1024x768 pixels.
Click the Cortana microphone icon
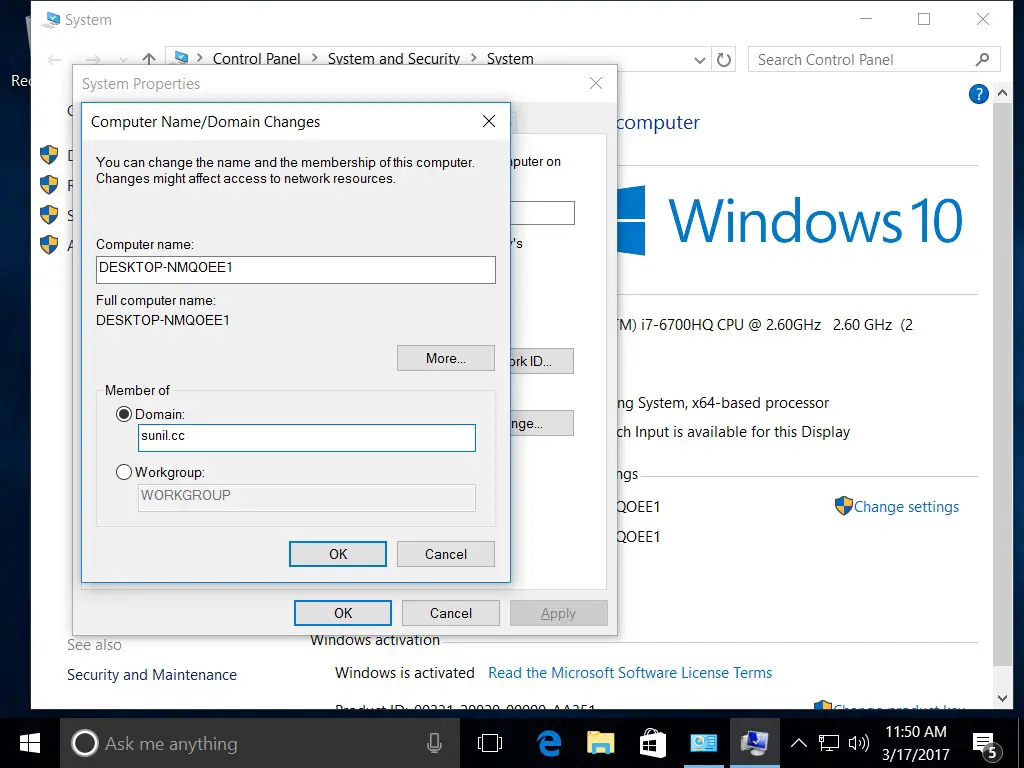click(434, 743)
